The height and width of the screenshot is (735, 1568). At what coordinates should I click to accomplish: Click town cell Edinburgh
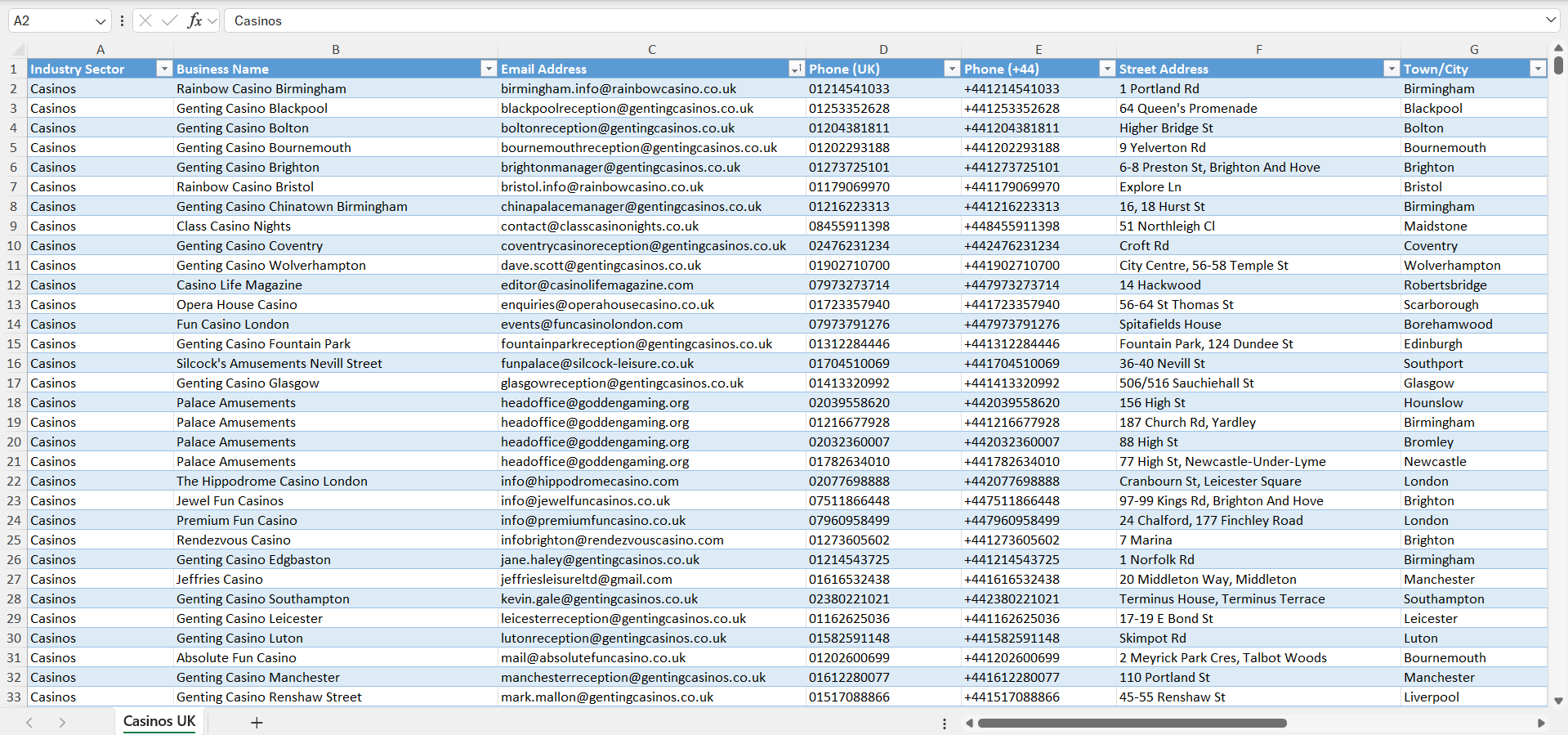point(1474,343)
